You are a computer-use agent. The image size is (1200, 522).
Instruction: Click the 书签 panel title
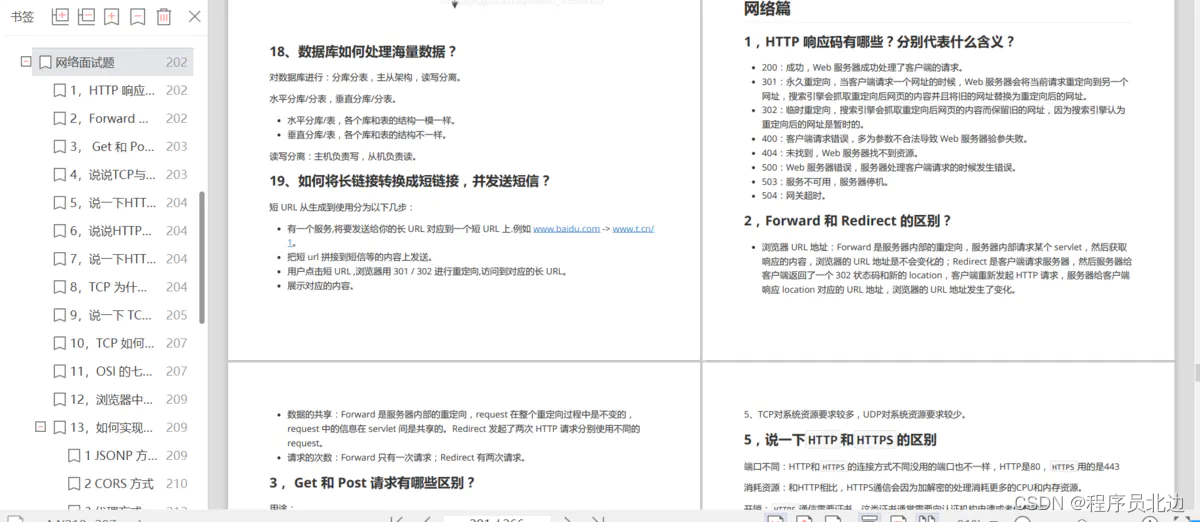(x=22, y=16)
